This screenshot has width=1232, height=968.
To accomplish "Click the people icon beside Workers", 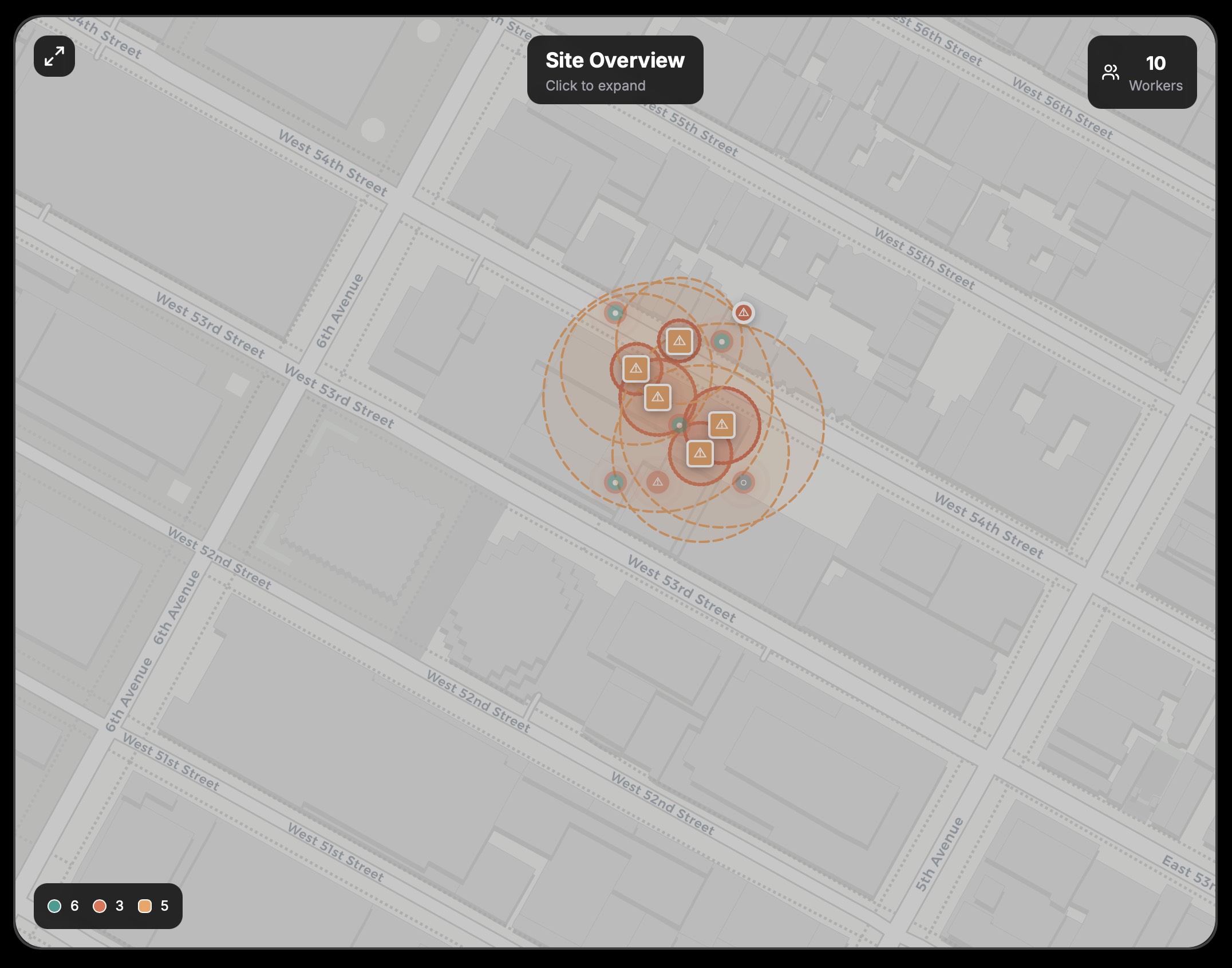I will 1110,72.
